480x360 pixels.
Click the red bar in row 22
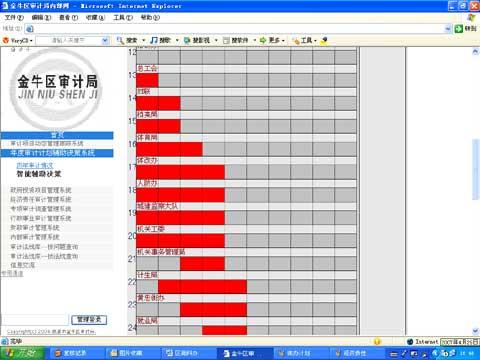pos(202,287)
